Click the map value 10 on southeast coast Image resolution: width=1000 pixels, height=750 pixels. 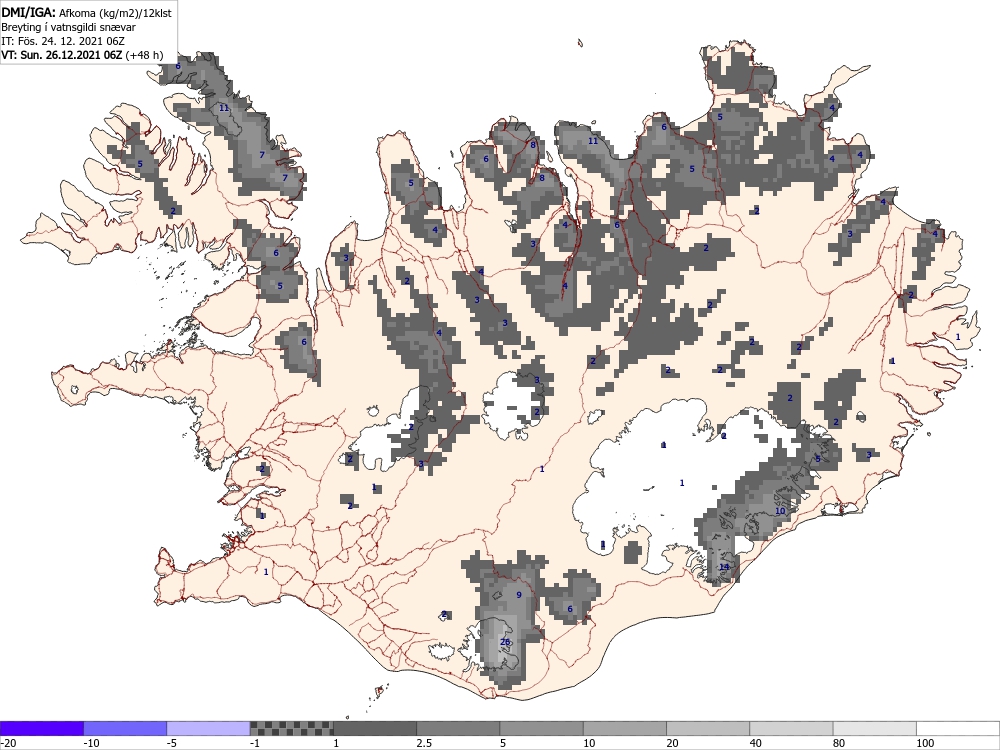coord(780,511)
